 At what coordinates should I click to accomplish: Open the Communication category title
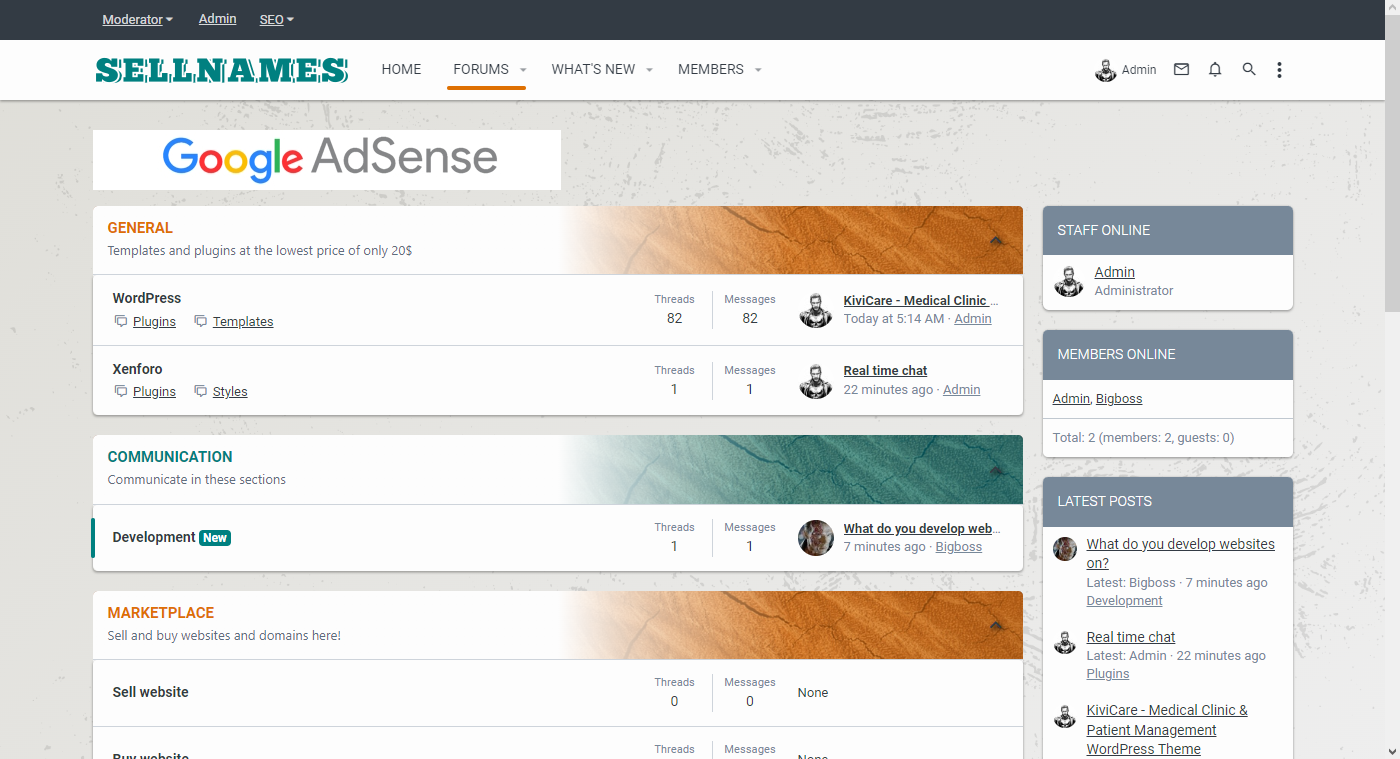coord(170,457)
